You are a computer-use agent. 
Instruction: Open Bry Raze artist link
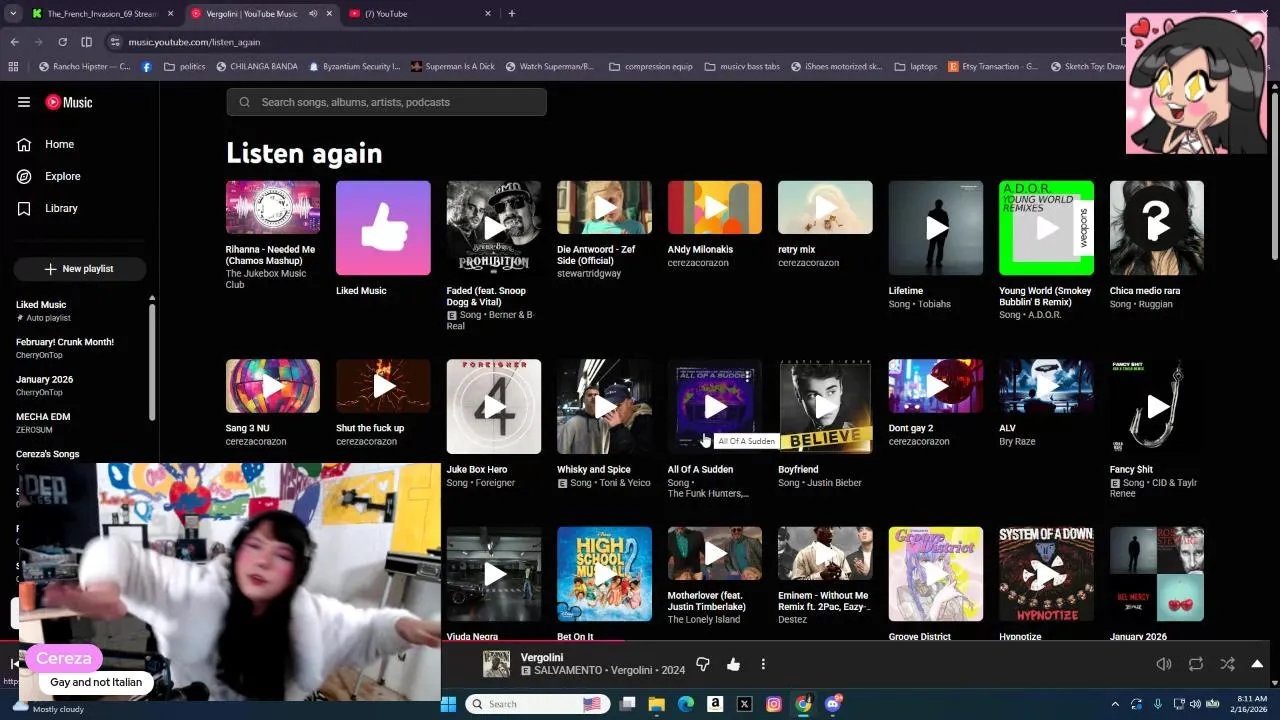[1017, 441]
